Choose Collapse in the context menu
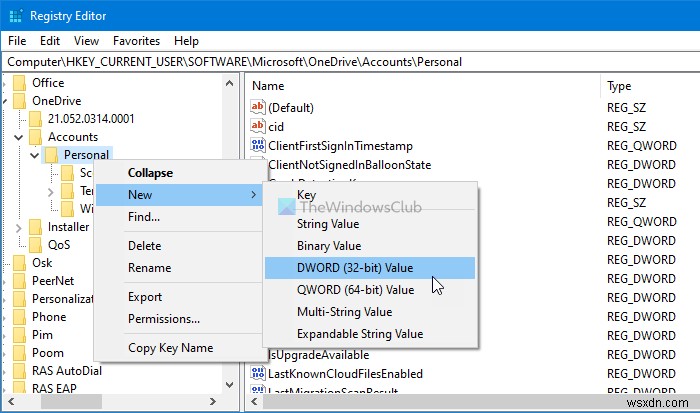 click(179, 173)
